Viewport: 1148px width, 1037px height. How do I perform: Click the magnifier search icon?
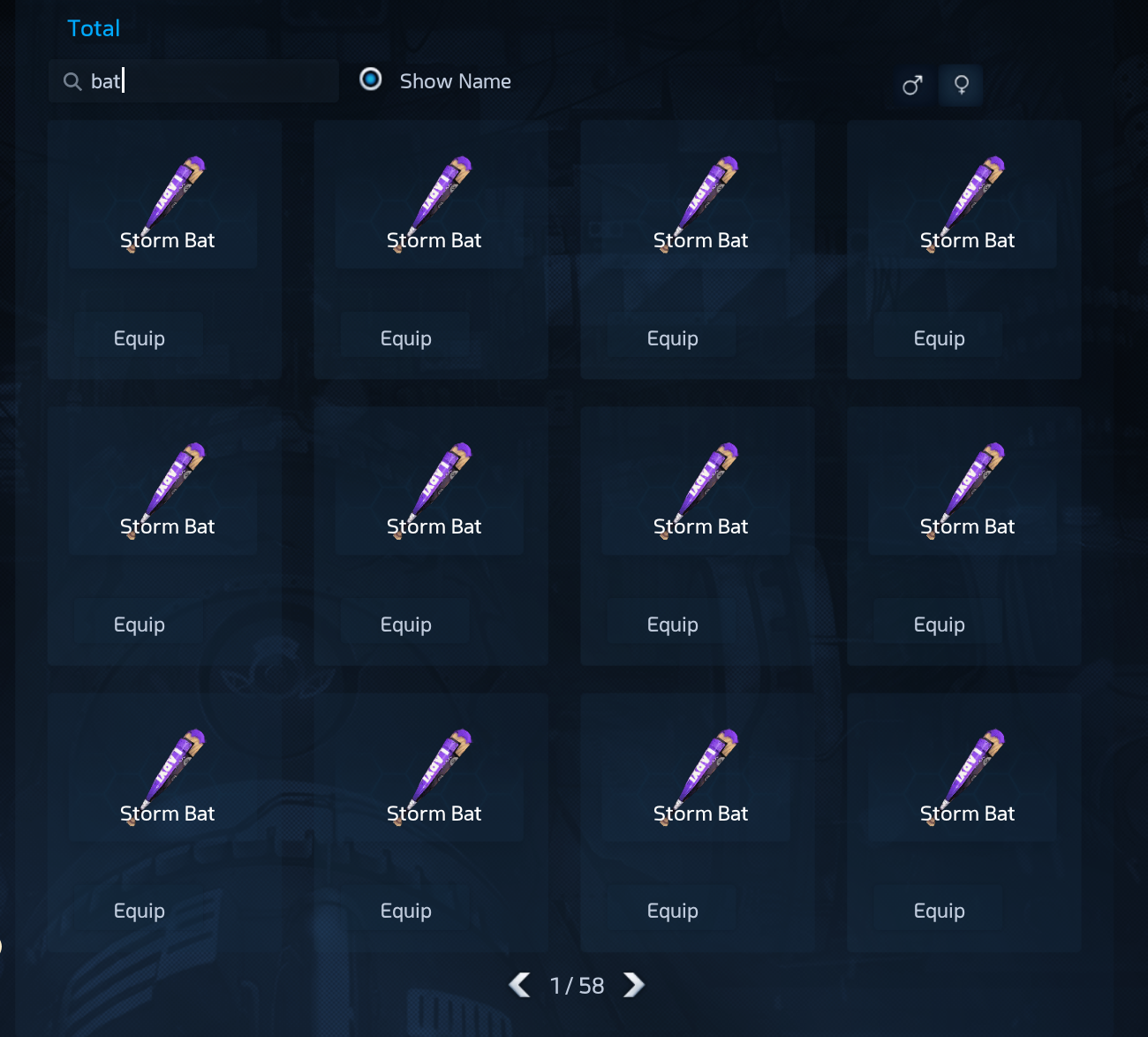(x=72, y=82)
